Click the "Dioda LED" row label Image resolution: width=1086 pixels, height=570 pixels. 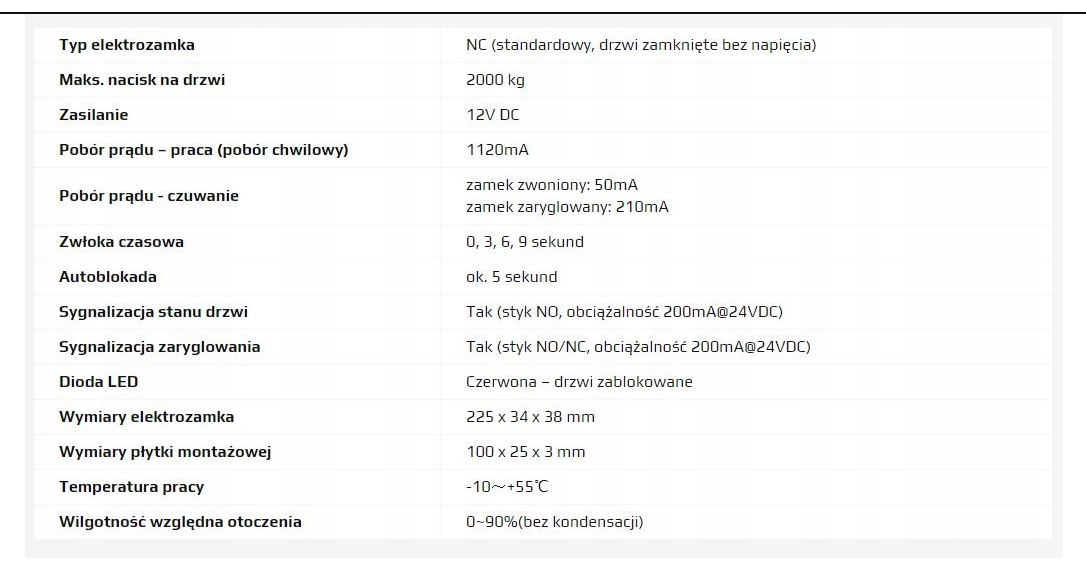[99, 382]
